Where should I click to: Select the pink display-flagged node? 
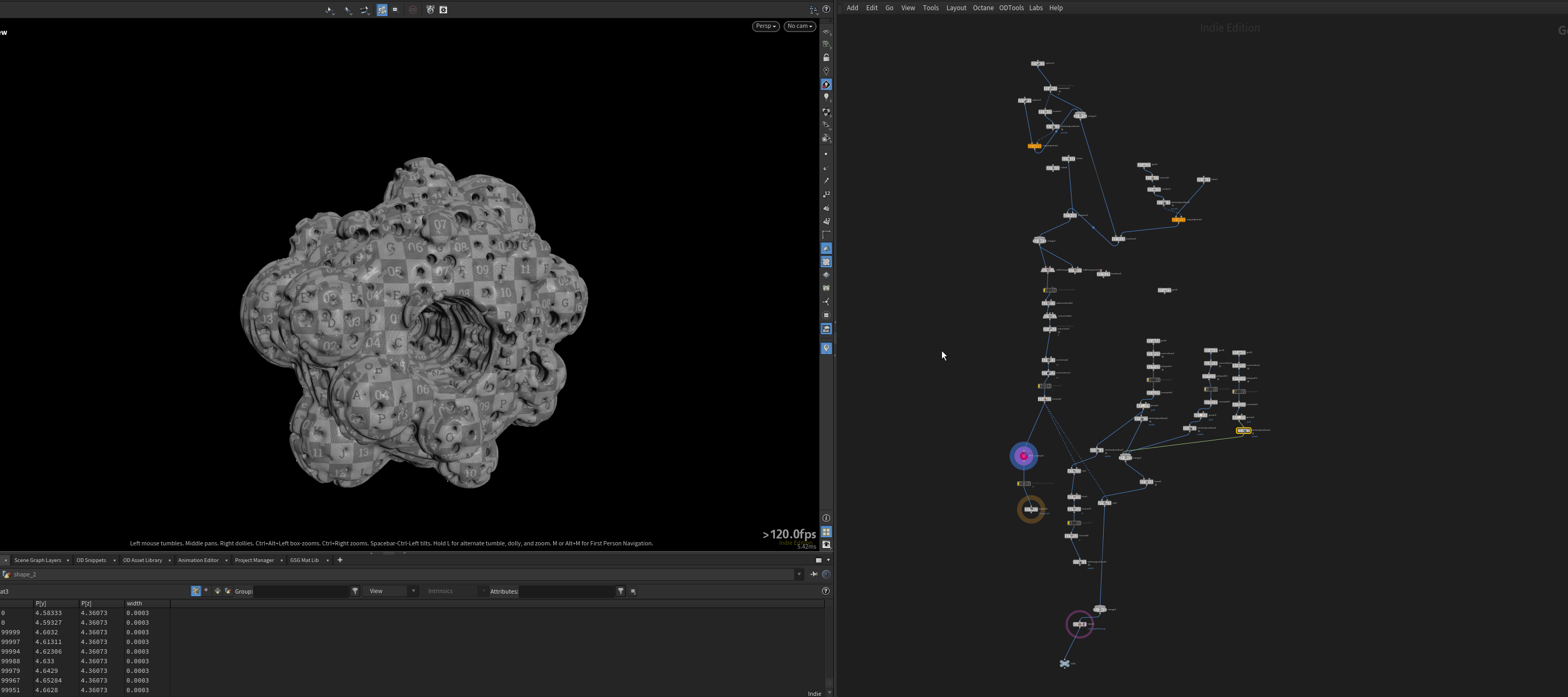[1024, 456]
